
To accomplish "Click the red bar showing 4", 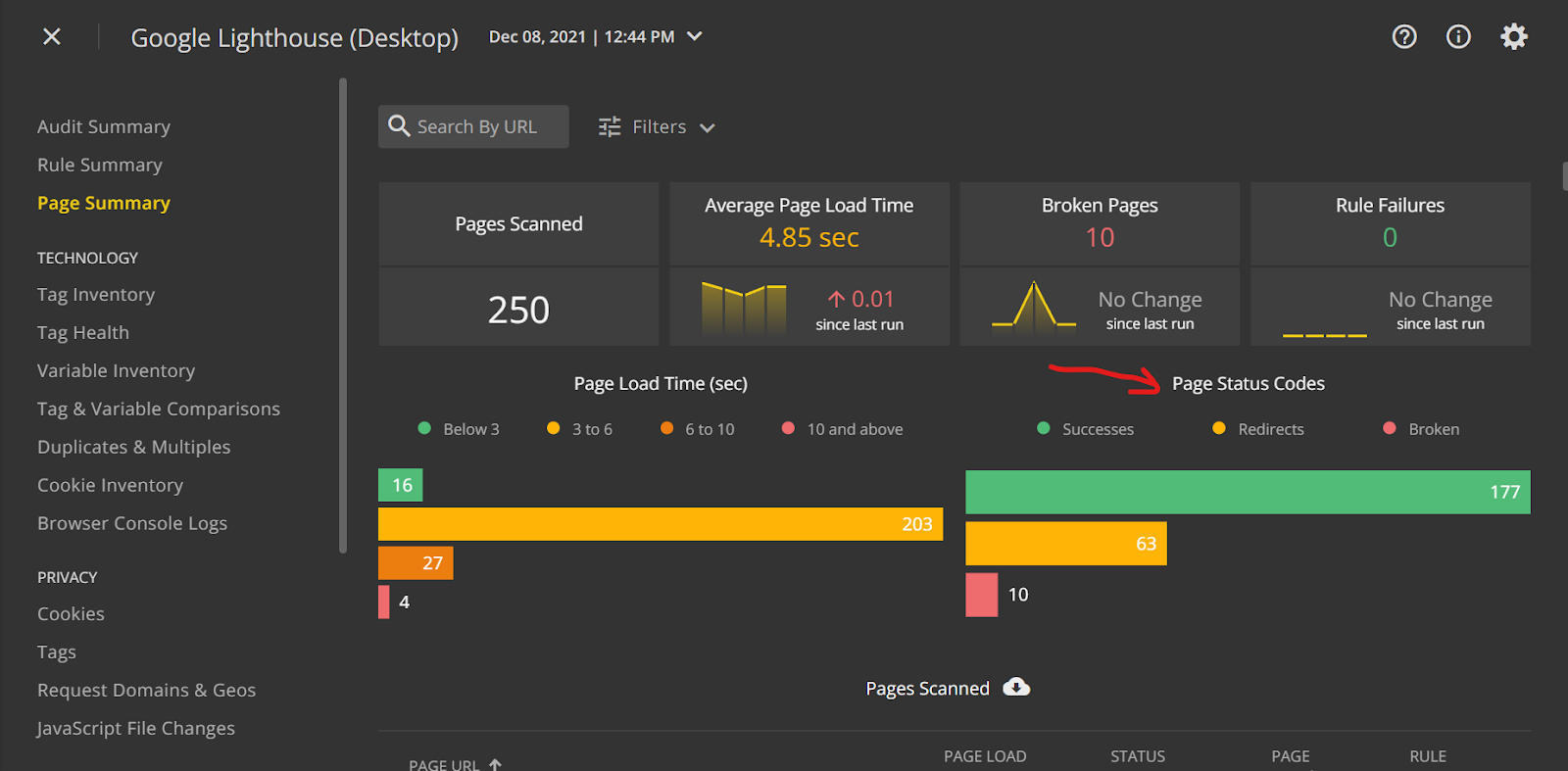I will click(x=384, y=602).
